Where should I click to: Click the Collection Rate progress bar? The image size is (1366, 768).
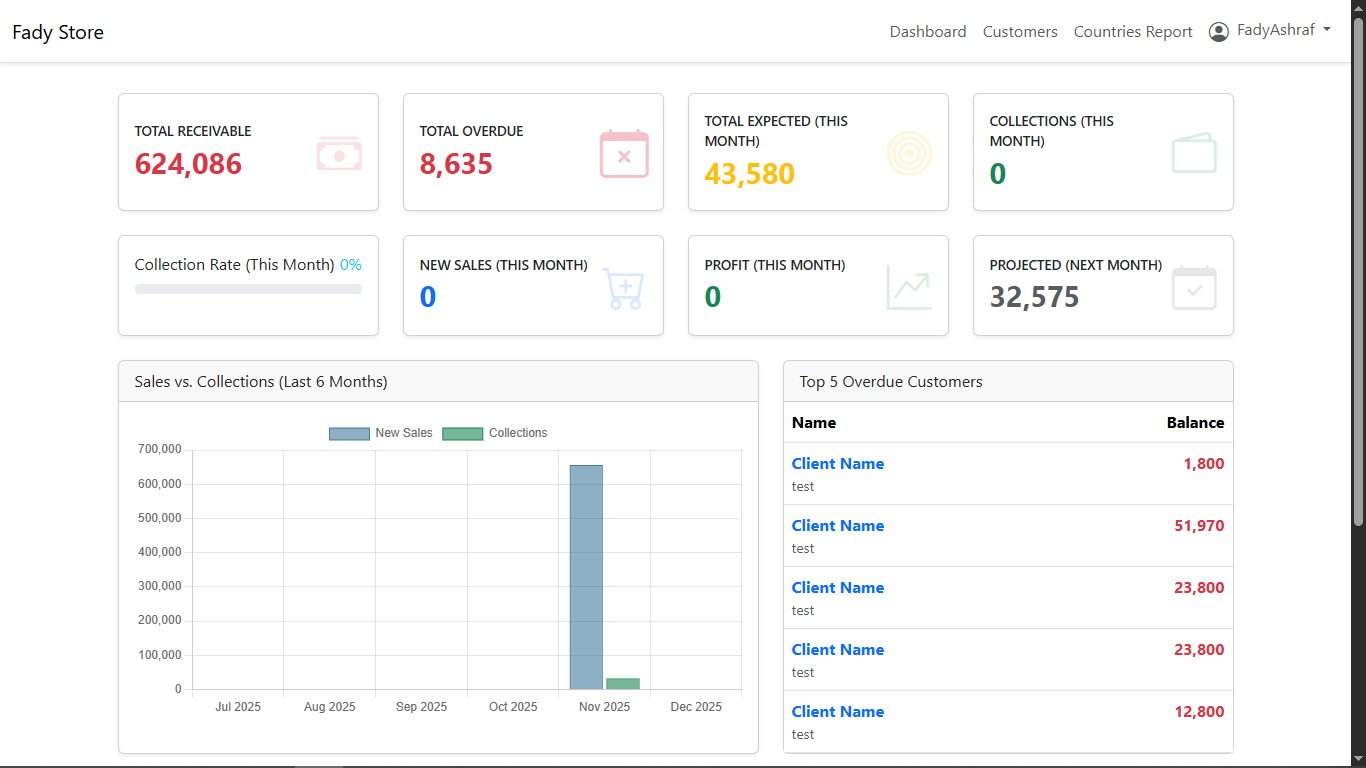point(248,289)
